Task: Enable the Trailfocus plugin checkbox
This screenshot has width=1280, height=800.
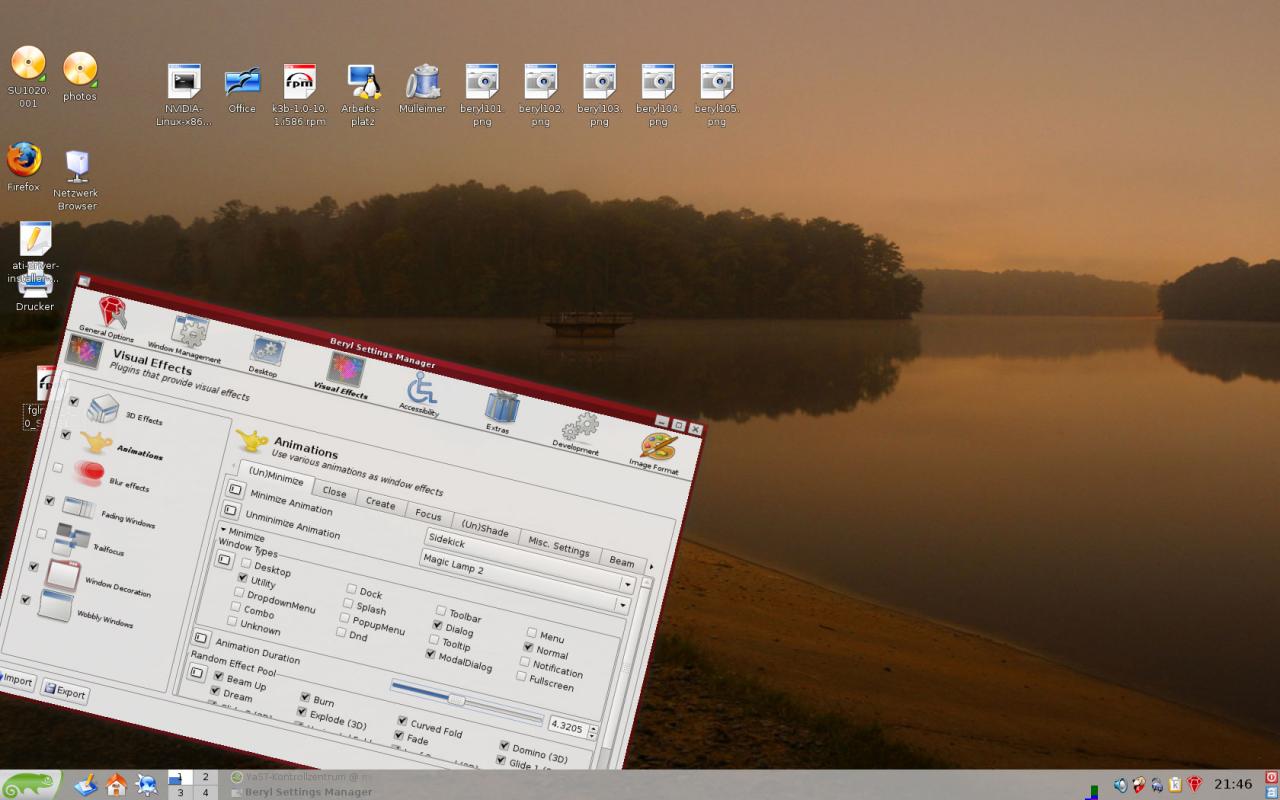Action: tap(42, 533)
